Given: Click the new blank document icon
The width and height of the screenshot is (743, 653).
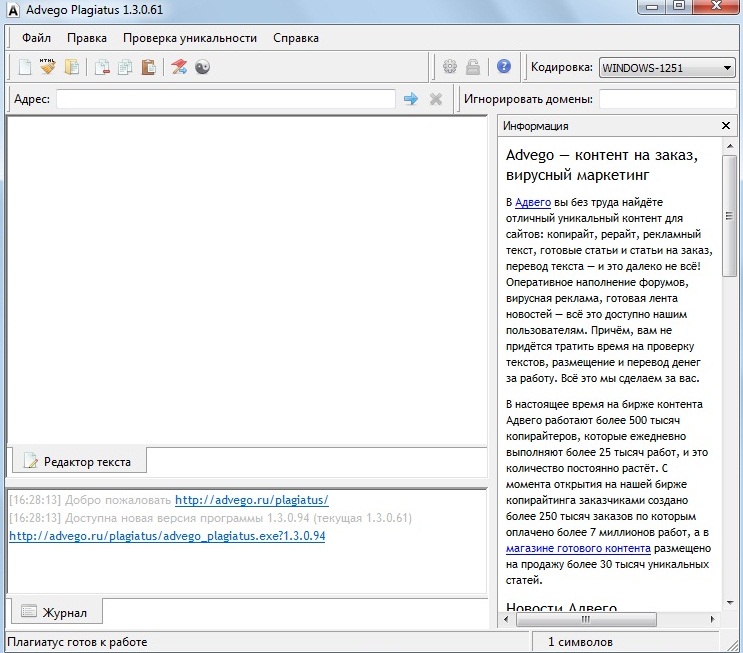Looking at the screenshot, I should point(25,68).
